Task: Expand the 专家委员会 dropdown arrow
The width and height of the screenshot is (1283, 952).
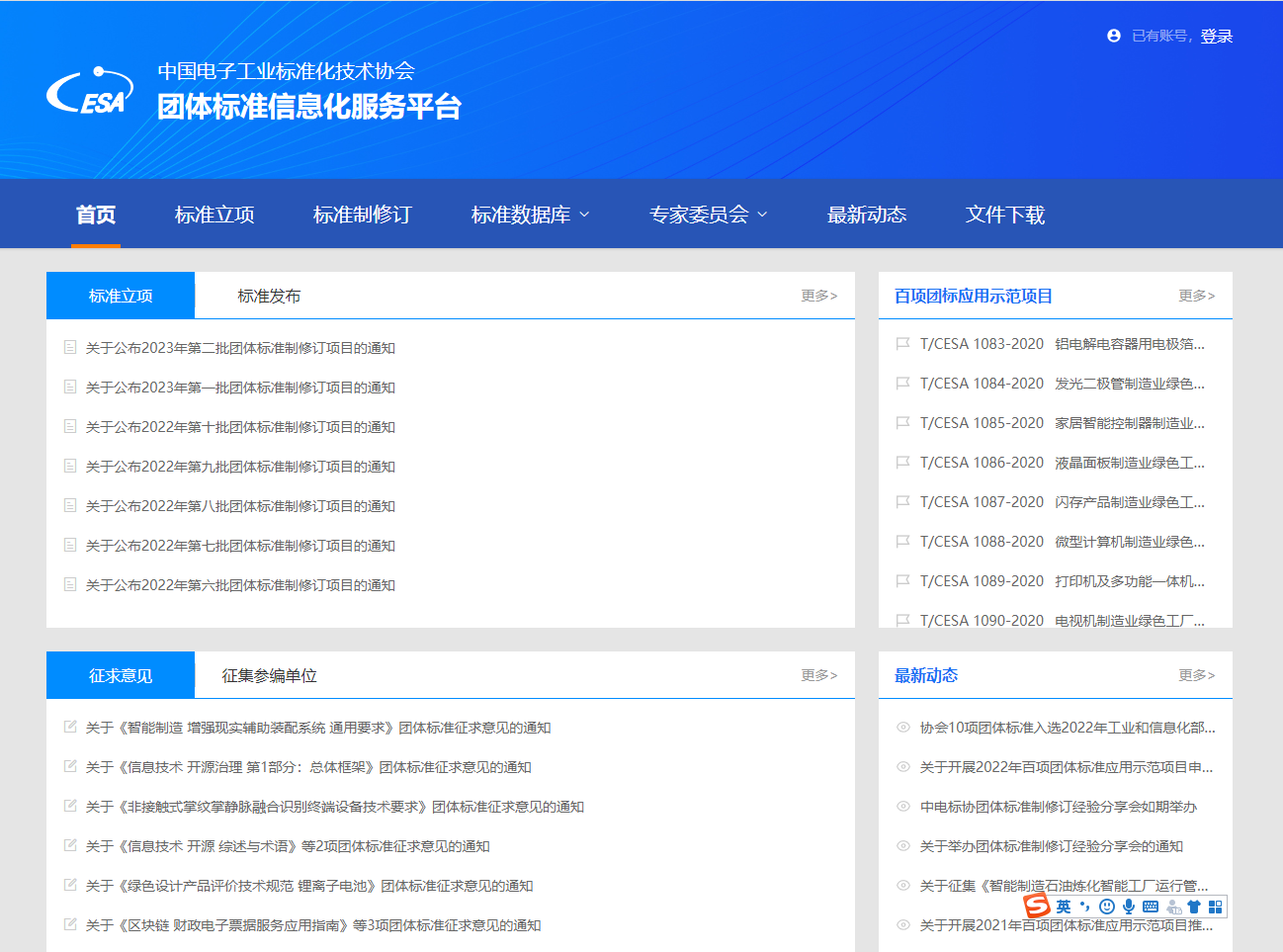Action: [x=762, y=215]
